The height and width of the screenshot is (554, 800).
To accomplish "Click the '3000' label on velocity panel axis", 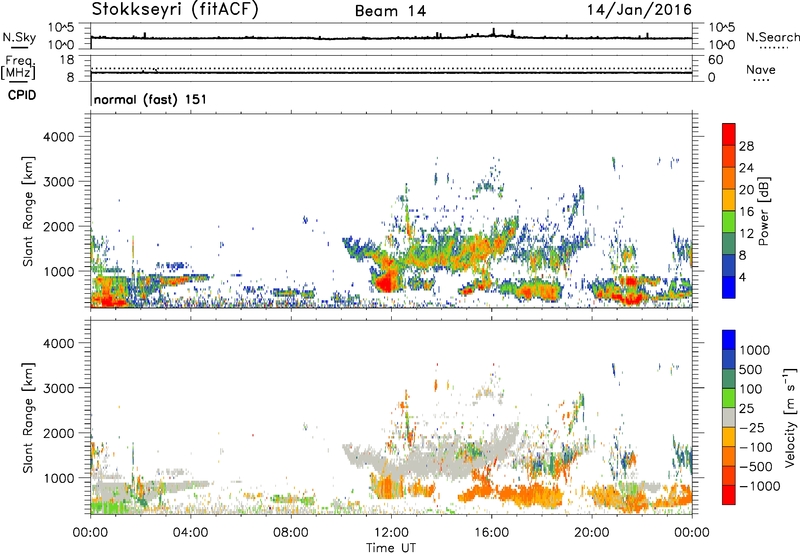I will 59,388.
